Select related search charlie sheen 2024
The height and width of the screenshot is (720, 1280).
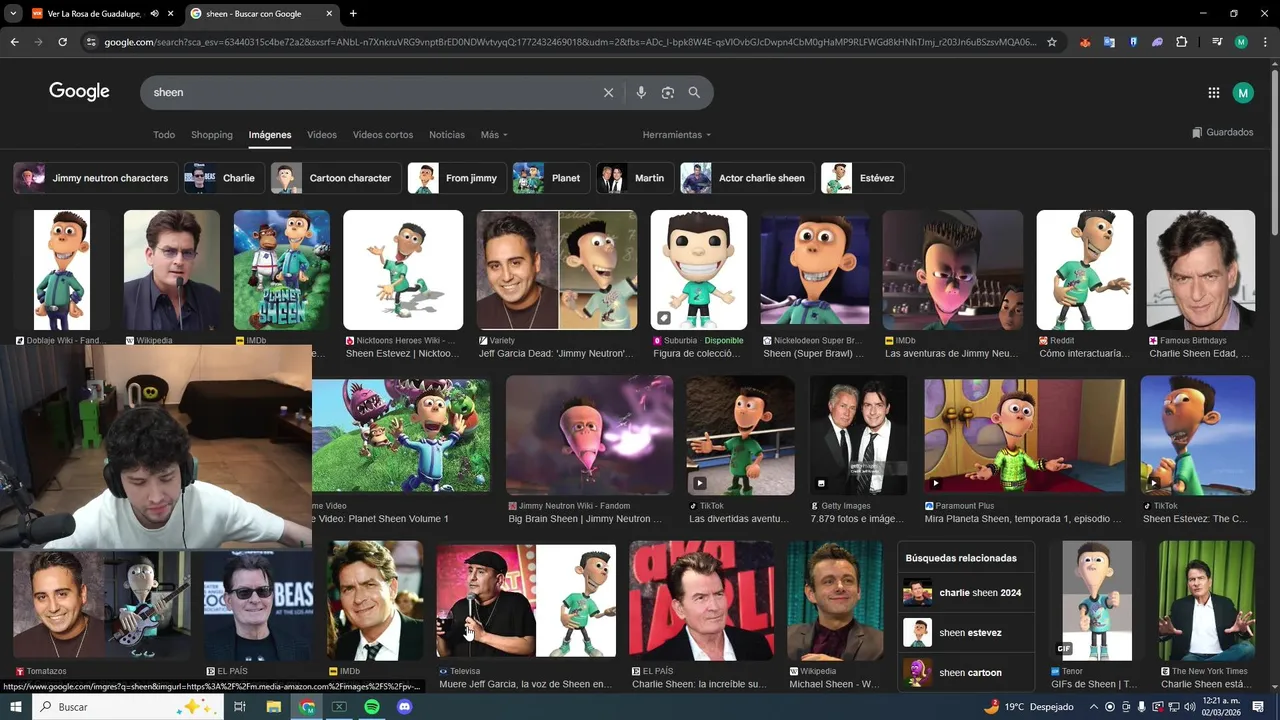tap(965, 593)
